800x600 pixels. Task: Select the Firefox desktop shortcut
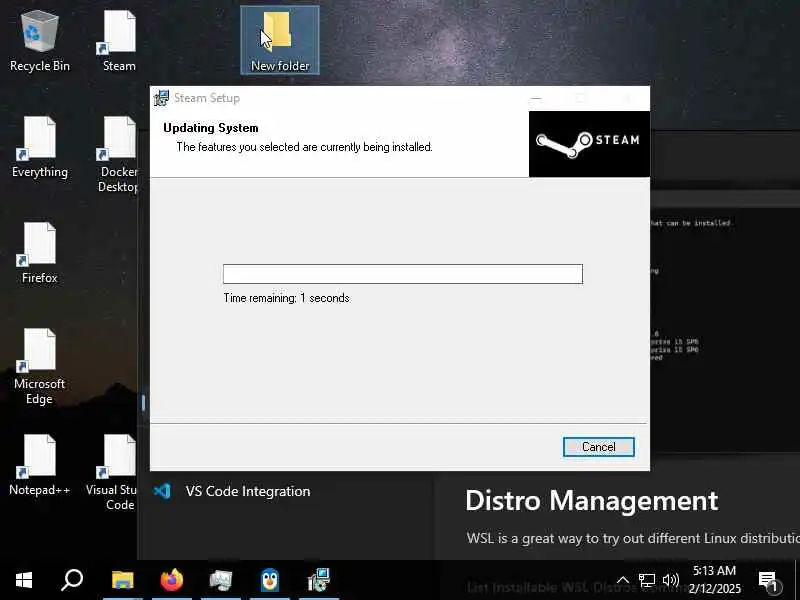pos(40,254)
